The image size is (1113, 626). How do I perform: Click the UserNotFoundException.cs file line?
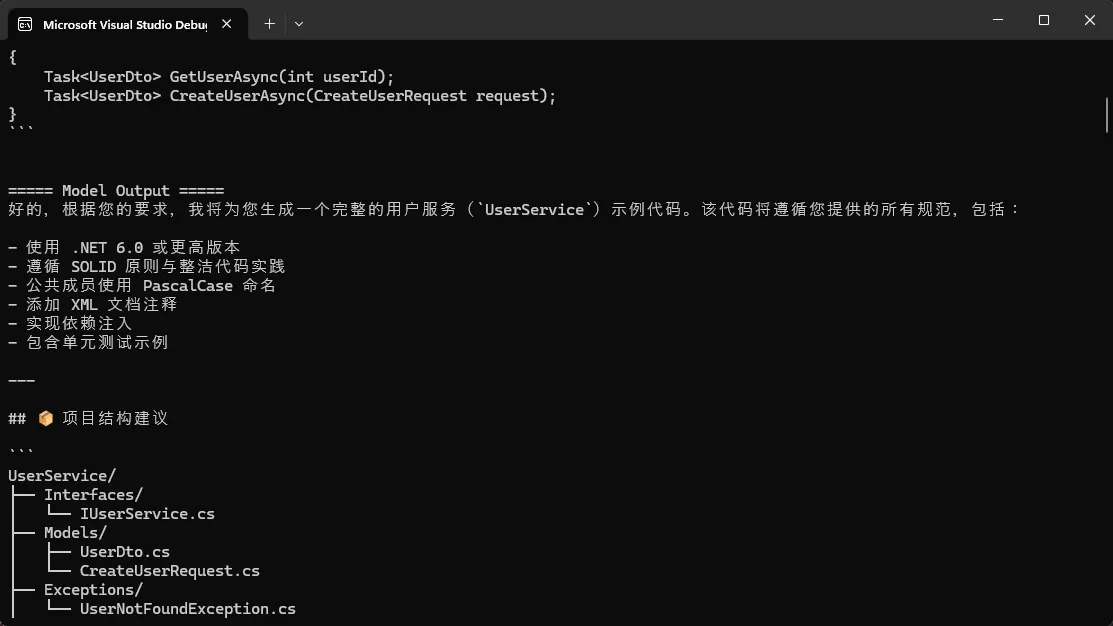tap(187, 609)
